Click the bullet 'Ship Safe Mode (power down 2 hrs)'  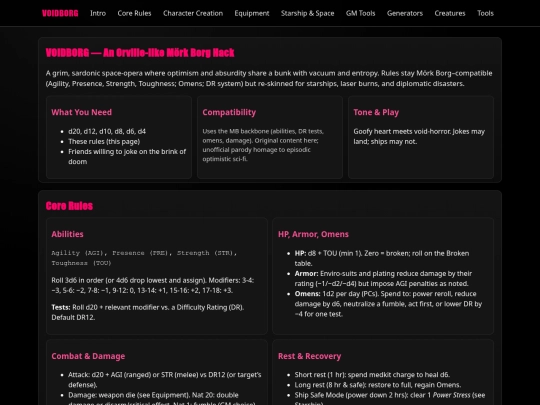(390, 399)
